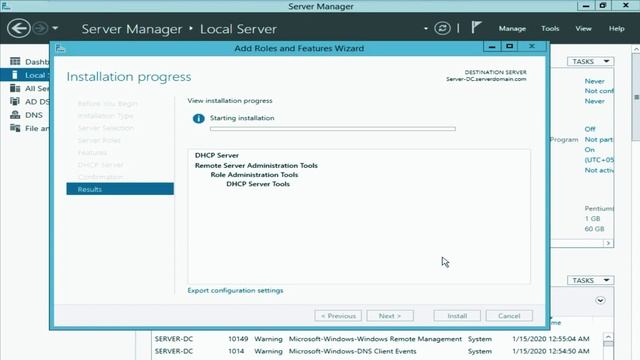The width and height of the screenshot is (640, 360).
Task: Select the Server Selection wizard step
Action: (106, 128)
